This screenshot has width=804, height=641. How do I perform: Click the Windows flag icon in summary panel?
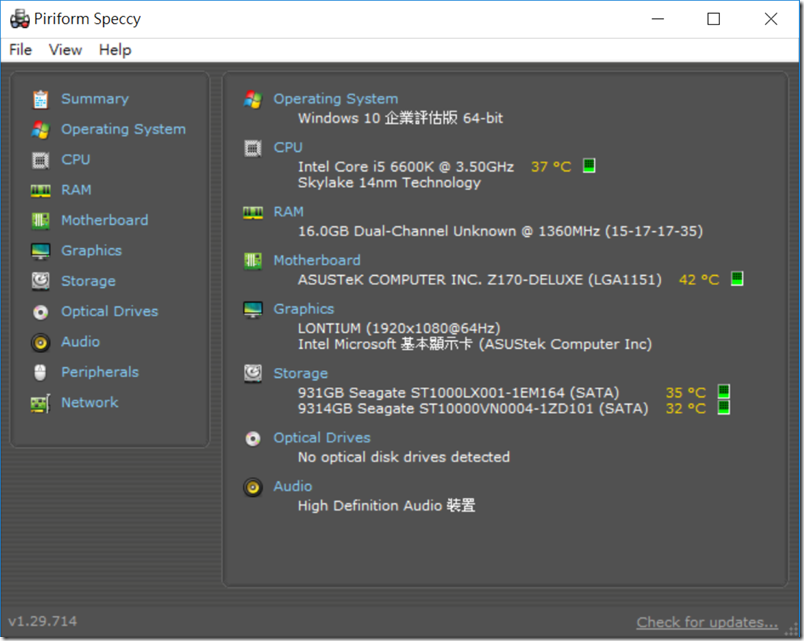[x=253, y=99]
